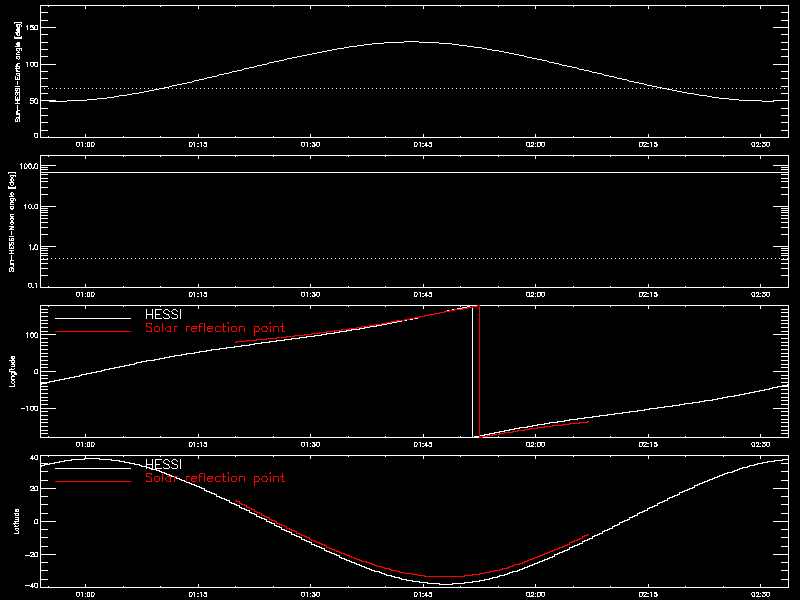800x600 pixels.
Task: Click the minimum of the white Latitude curve
Action: [x=445, y=584]
